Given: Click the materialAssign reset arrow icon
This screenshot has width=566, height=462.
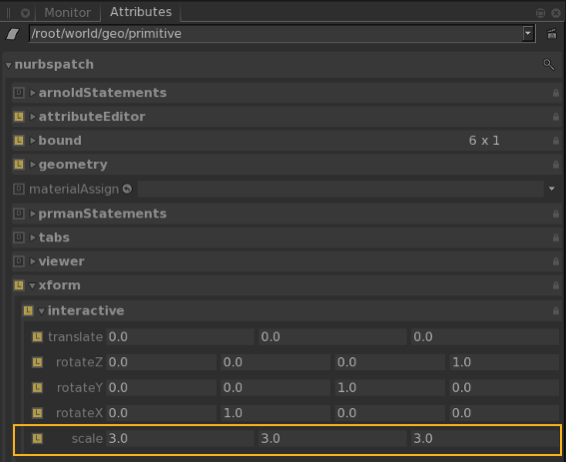Looking at the screenshot, I should tap(127, 189).
